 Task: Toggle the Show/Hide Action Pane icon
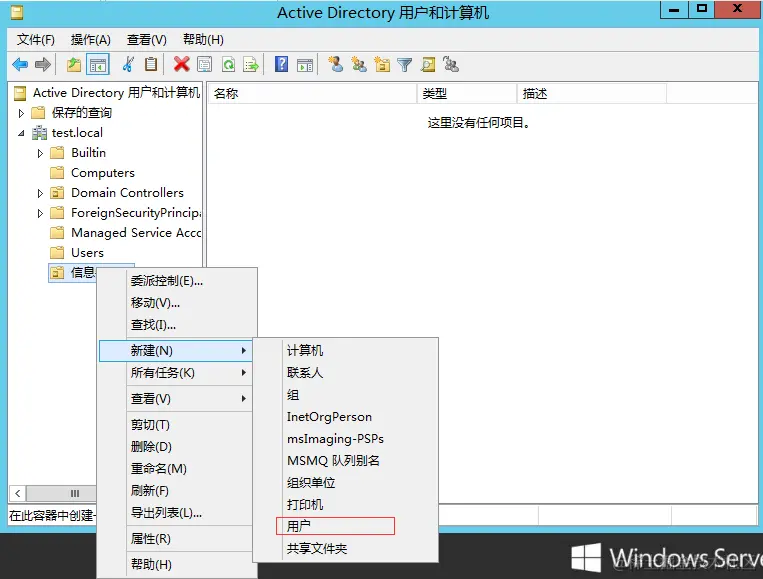[x=305, y=64]
